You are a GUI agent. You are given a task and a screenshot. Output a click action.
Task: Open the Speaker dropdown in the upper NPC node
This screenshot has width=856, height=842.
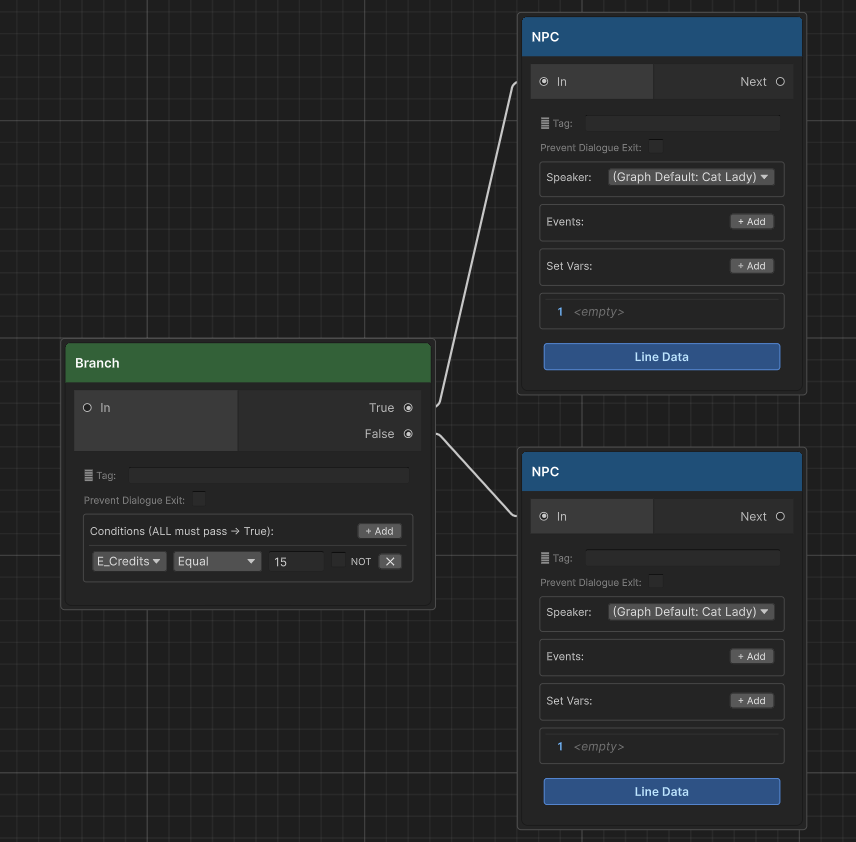[x=691, y=177]
